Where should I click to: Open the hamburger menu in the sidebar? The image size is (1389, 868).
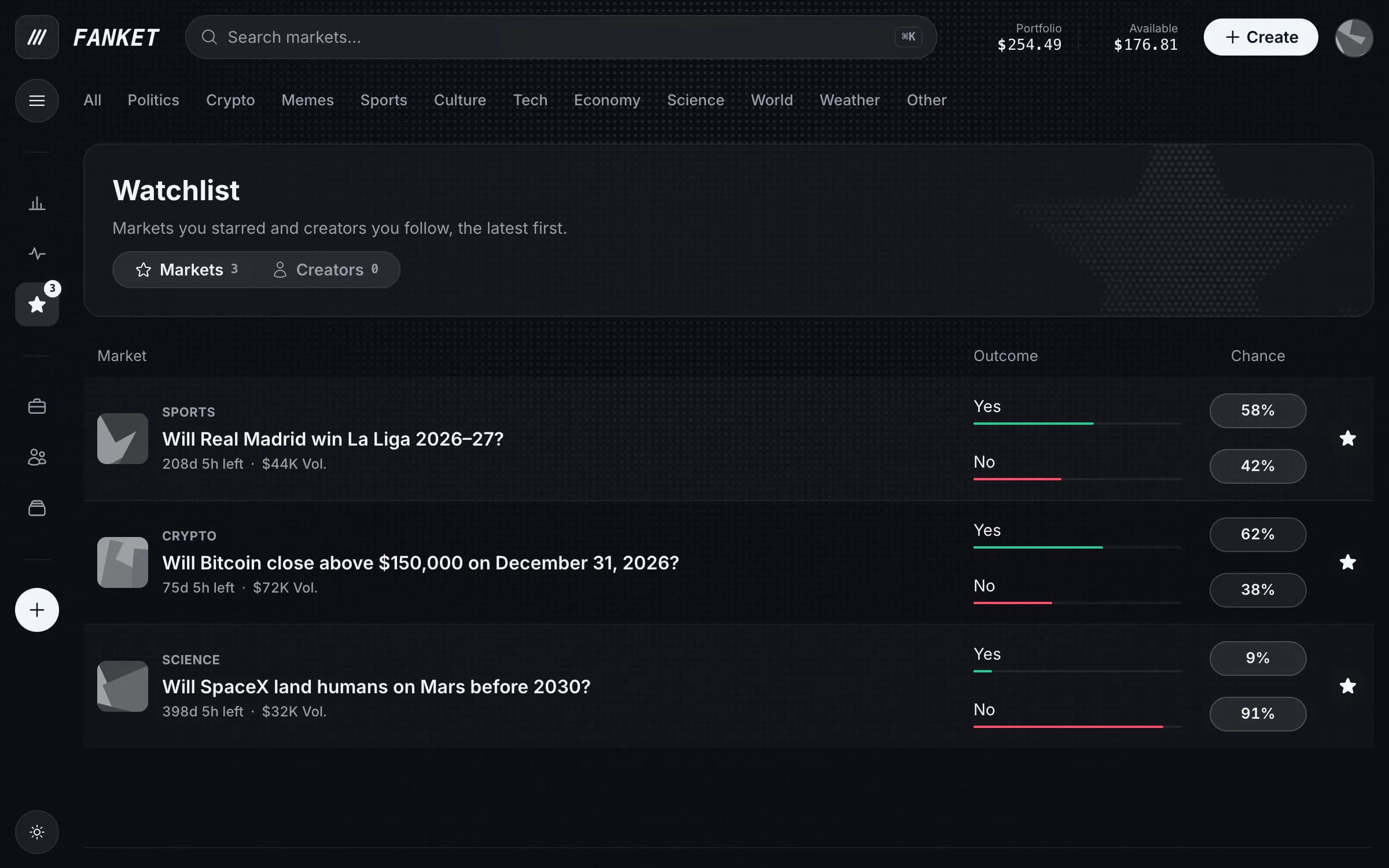(37, 101)
